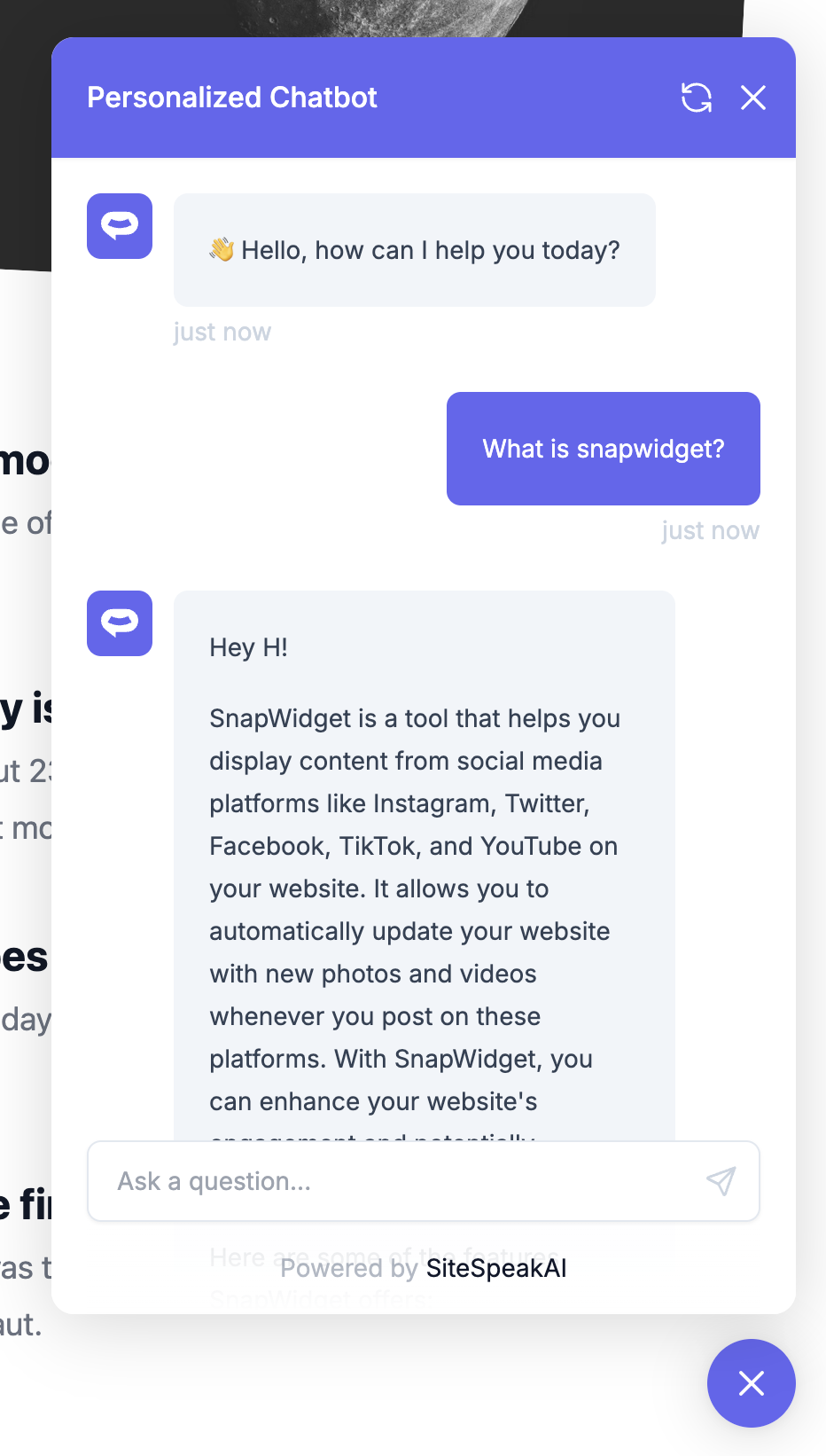This screenshot has height=1456, width=826.
Task: Click the bot avatar beside the SnapWidget answer
Action: click(120, 623)
